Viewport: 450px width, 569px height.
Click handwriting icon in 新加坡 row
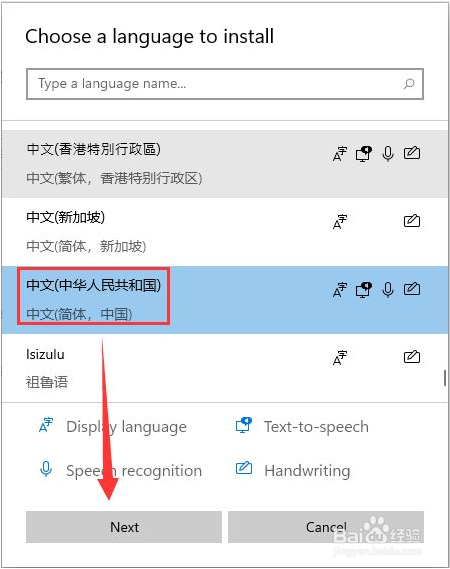(x=412, y=221)
